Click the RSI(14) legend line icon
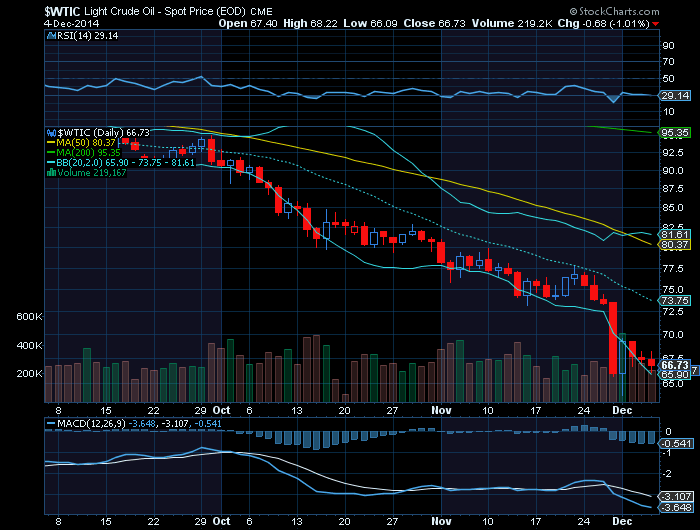This screenshot has height=530, width=700. 51,36
